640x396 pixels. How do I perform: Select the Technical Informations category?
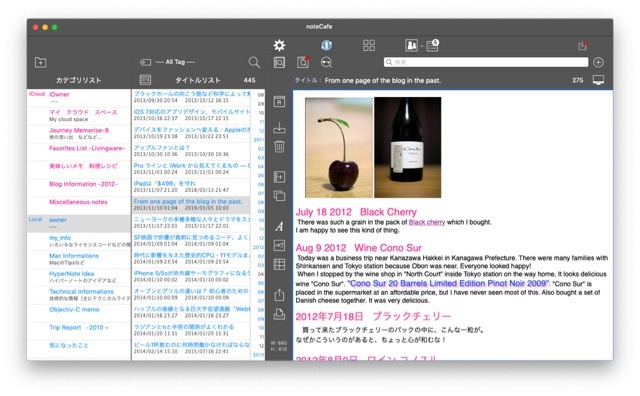click(79, 296)
